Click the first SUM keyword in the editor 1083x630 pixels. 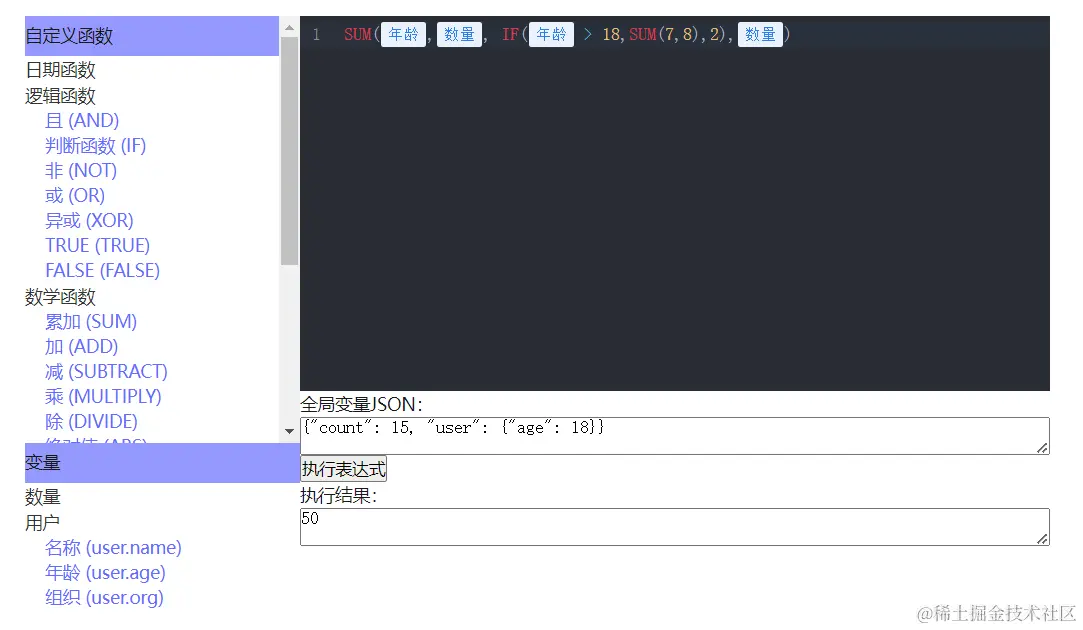click(358, 35)
